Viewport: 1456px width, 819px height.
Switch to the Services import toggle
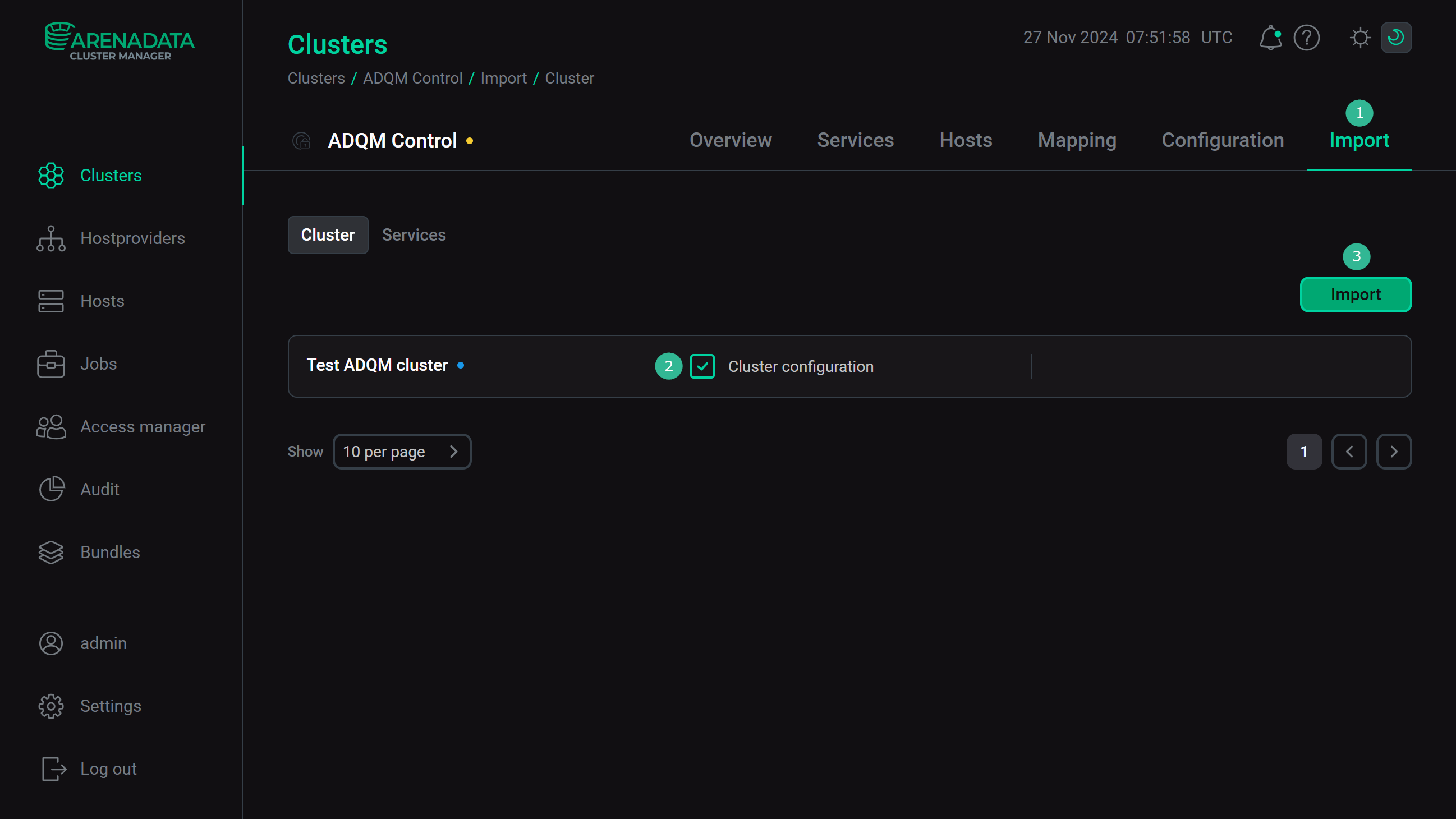click(414, 234)
